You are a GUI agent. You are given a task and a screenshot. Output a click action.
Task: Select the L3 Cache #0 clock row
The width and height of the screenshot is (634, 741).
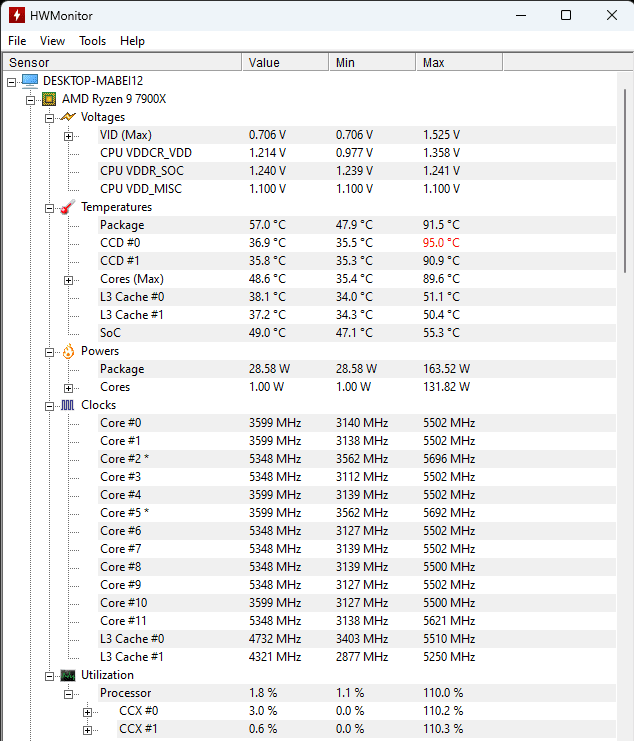357,639
